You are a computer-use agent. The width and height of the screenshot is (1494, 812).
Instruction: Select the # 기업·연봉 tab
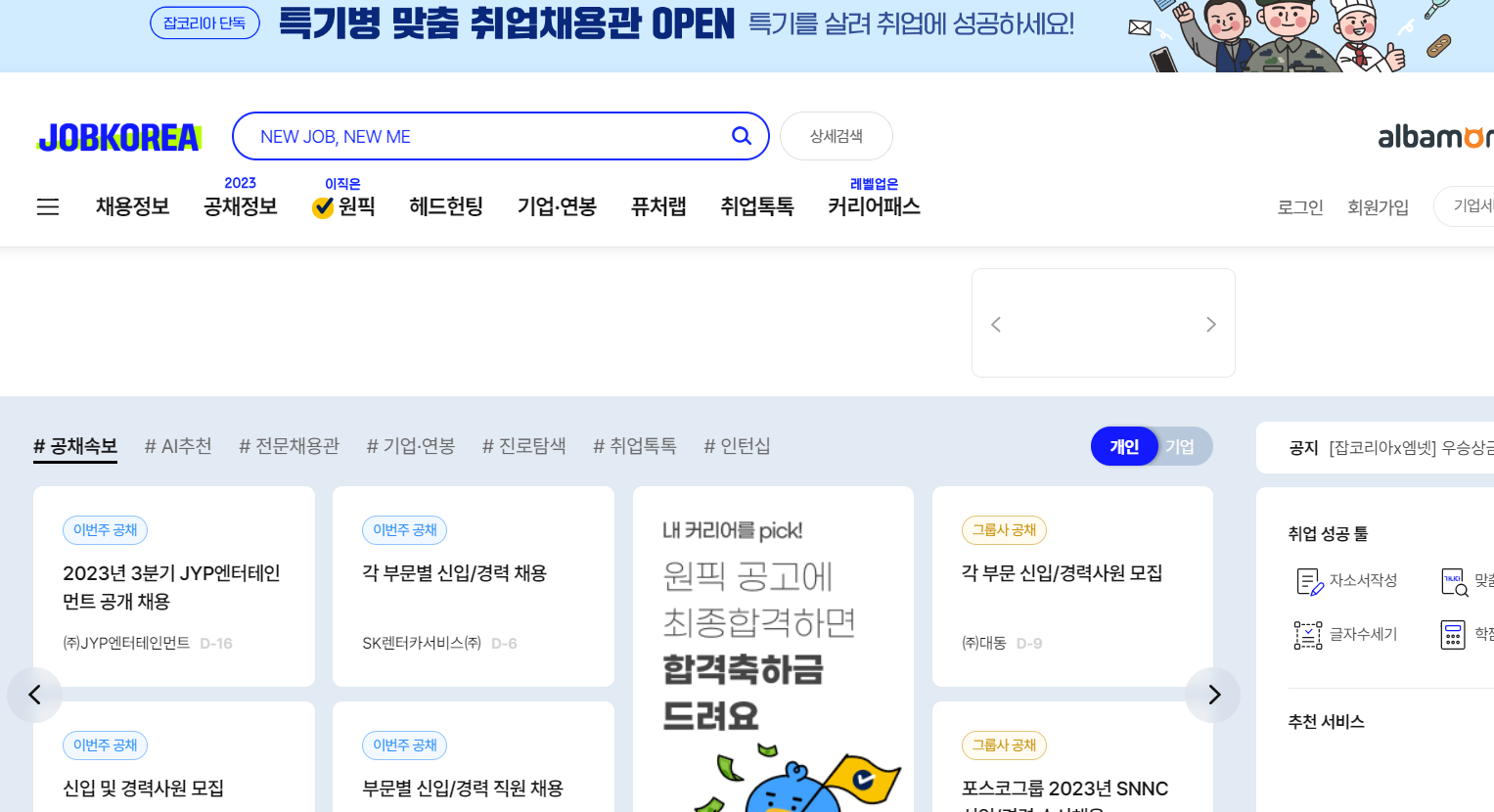[x=411, y=446]
